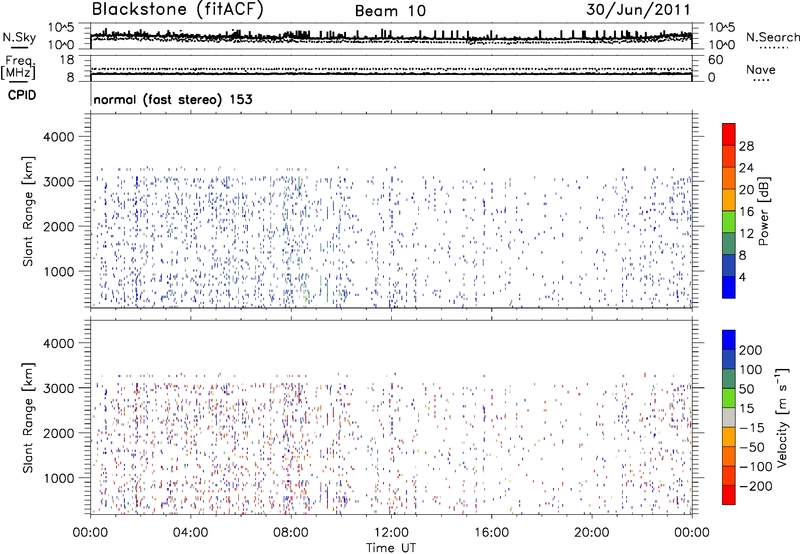Click the red top segment of Power colorbar

(x=729, y=134)
